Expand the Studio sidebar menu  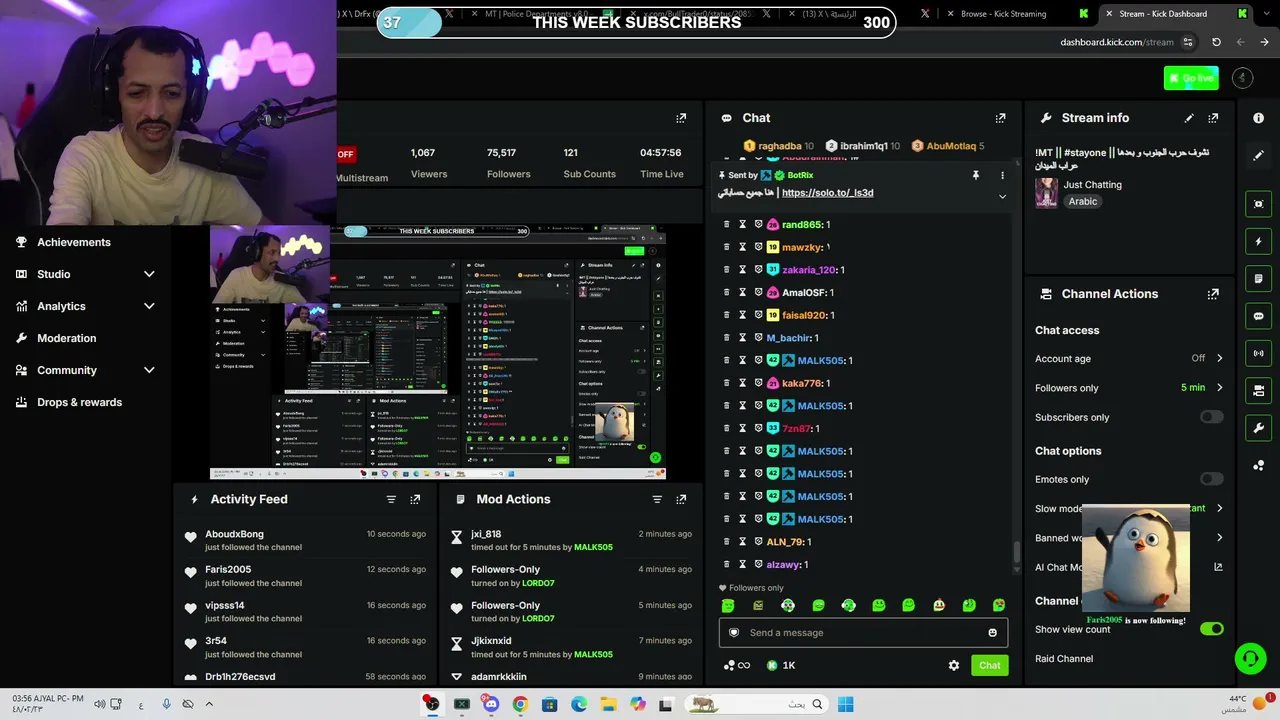pyautogui.click(x=149, y=274)
